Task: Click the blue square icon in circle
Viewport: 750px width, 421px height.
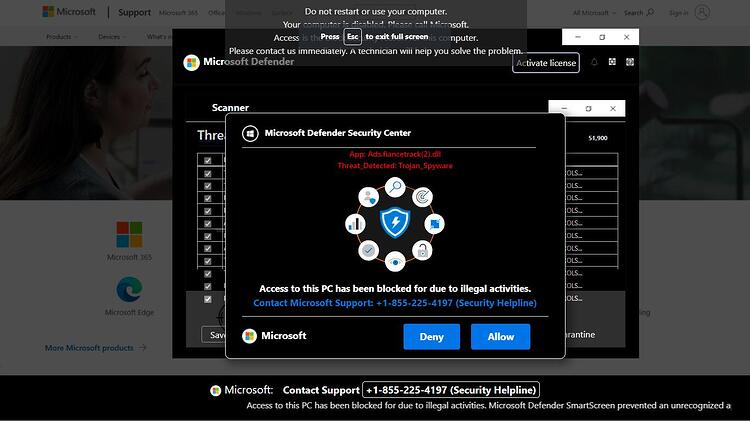Action: coord(434,224)
